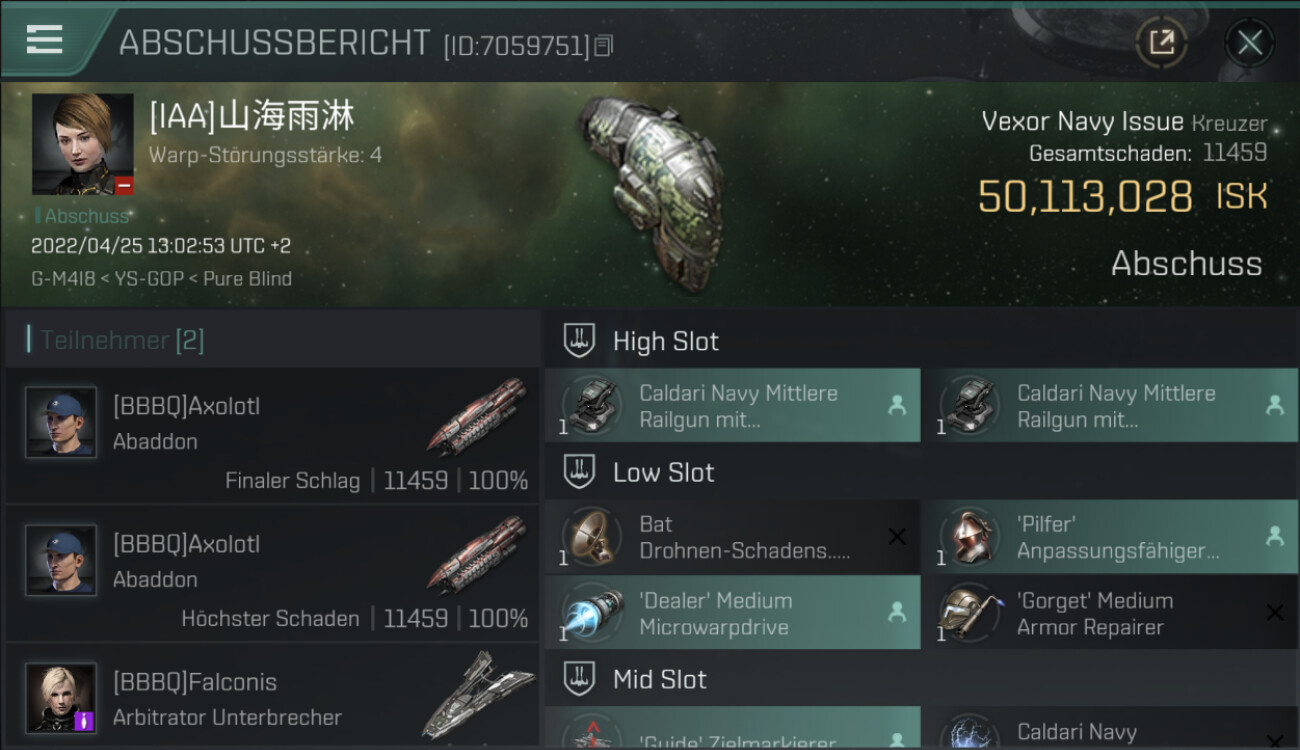Open the victim pilot portrait
This screenshot has width=1300, height=750.
[x=83, y=144]
